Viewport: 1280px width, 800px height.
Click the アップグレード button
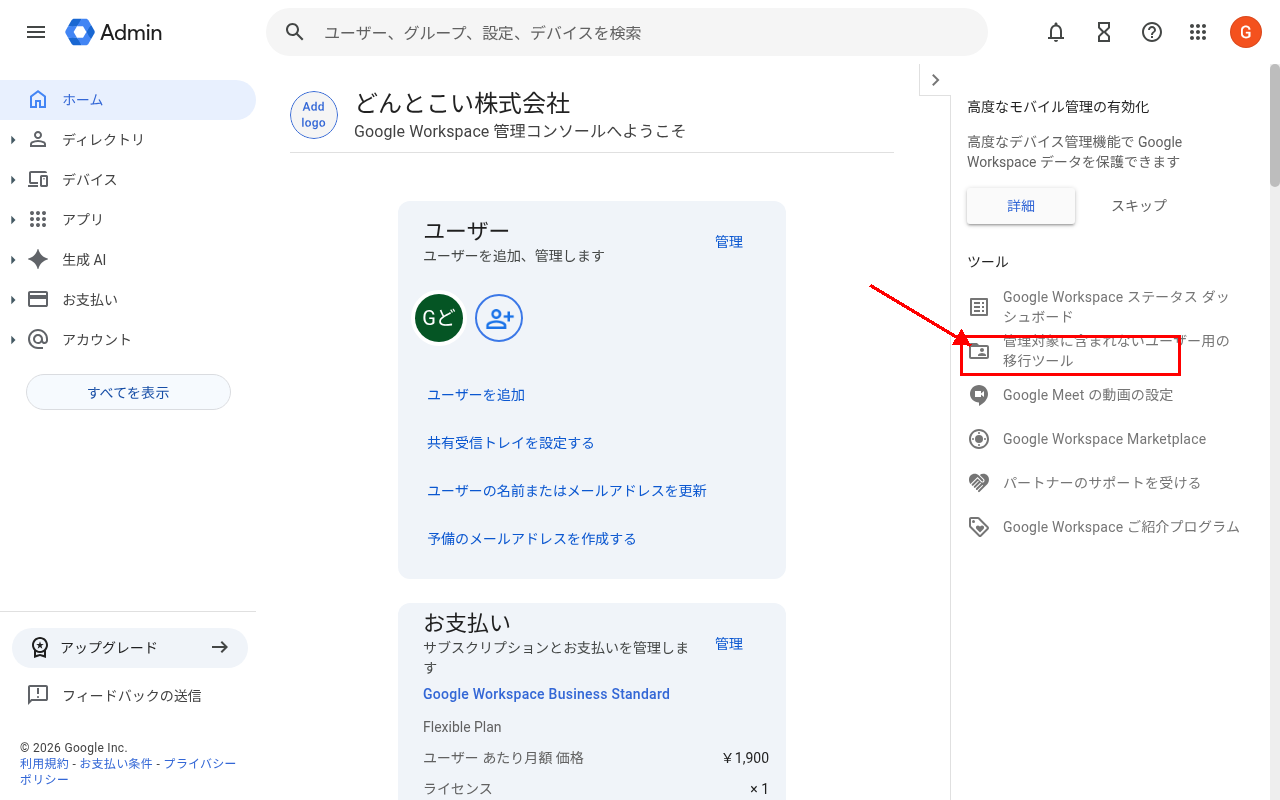130,648
